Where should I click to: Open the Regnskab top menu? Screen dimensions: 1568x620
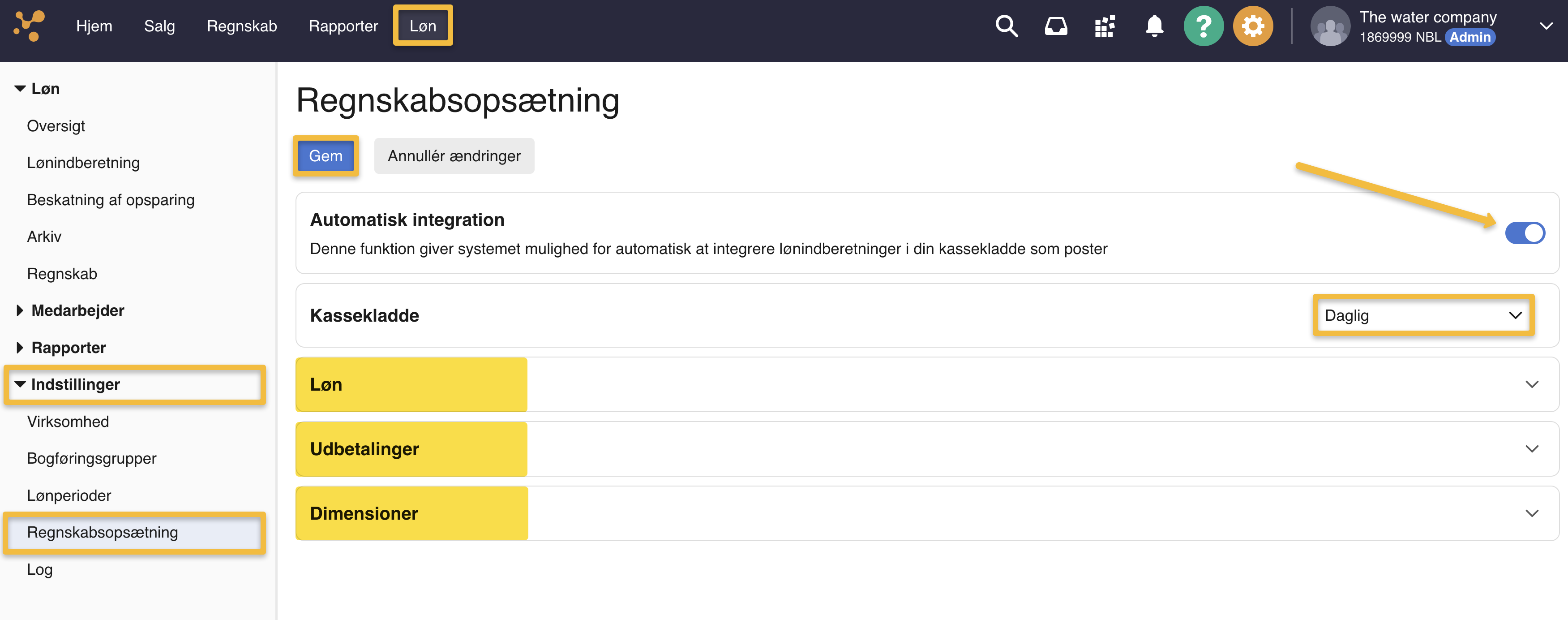[x=242, y=26]
